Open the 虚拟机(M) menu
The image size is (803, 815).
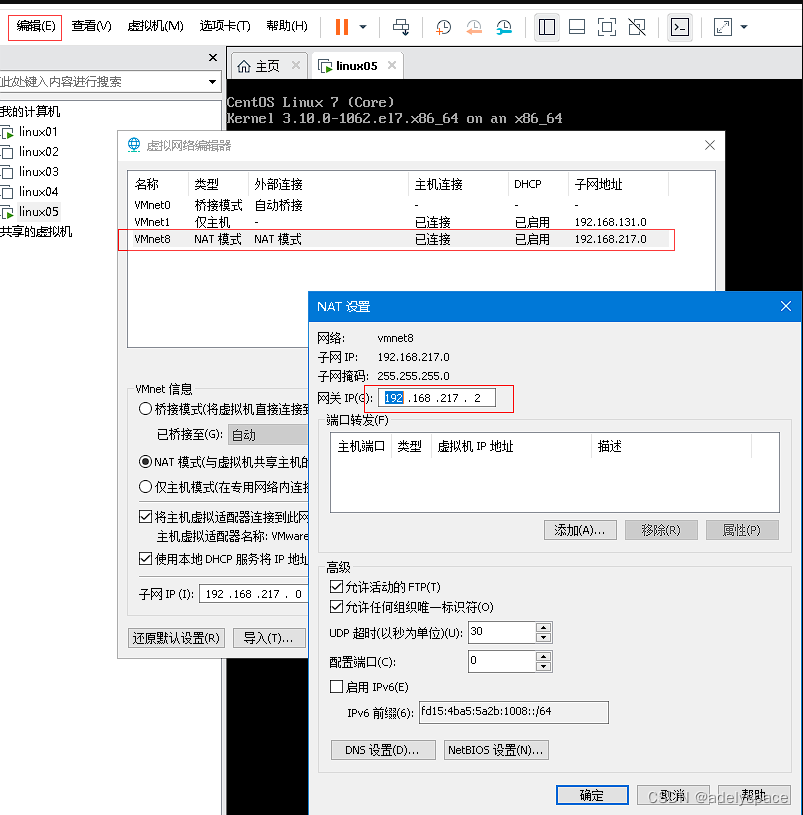click(155, 26)
